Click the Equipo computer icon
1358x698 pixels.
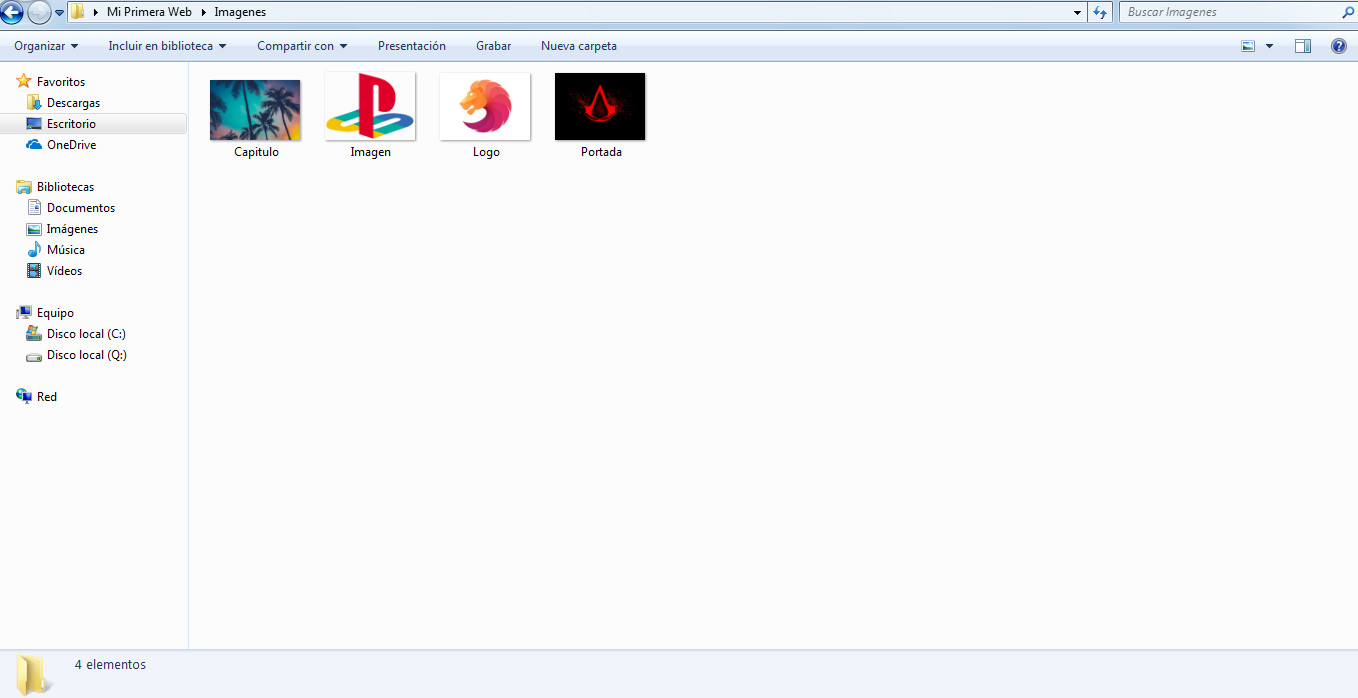coord(24,312)
